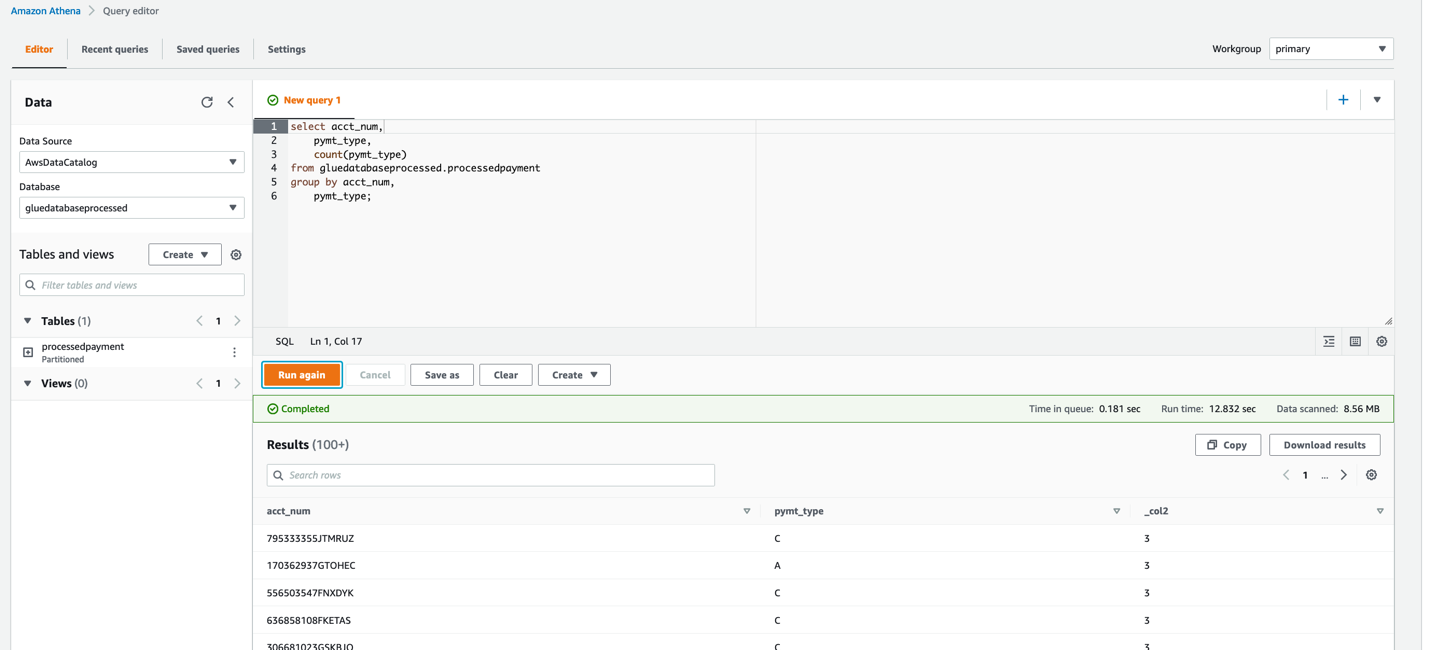The width and height of the screenshot is (1430, 650).
Task: Format the SQL query
Action: point(1329,342)
